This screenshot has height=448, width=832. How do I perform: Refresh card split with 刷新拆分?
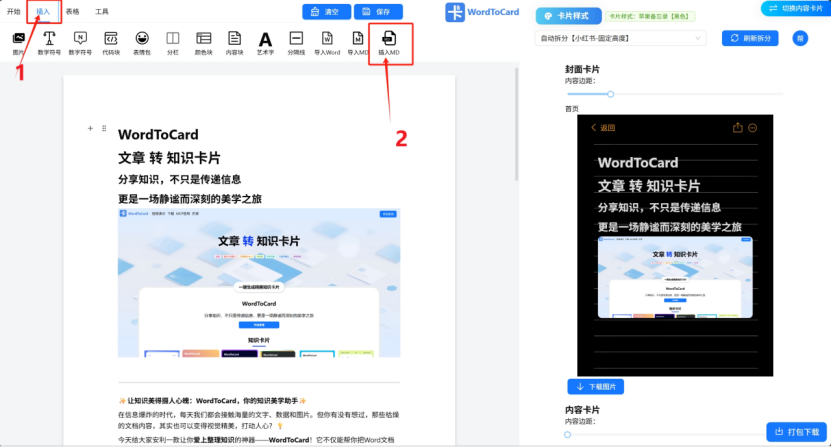[x=750, y=38]
